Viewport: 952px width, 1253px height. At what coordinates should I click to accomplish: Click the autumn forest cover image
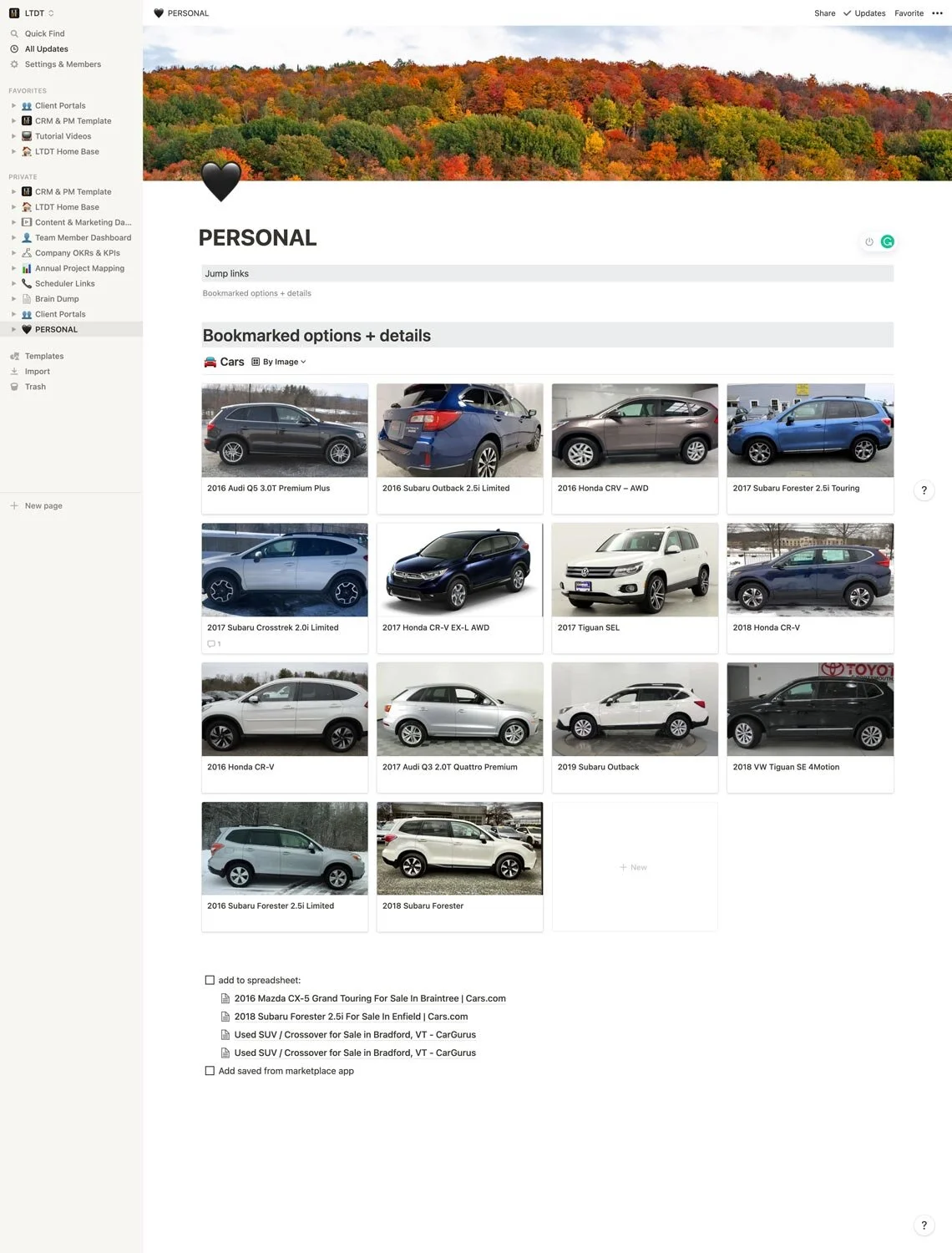(x=547, y=103)
